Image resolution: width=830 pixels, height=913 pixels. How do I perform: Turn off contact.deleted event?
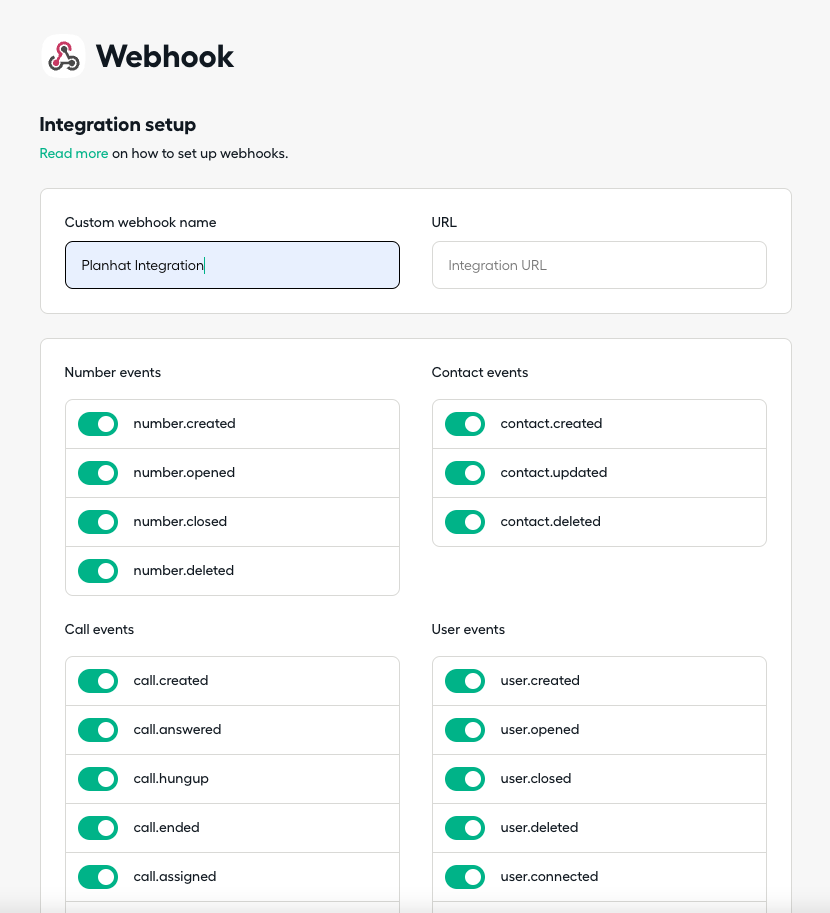[x=465, y=522]
